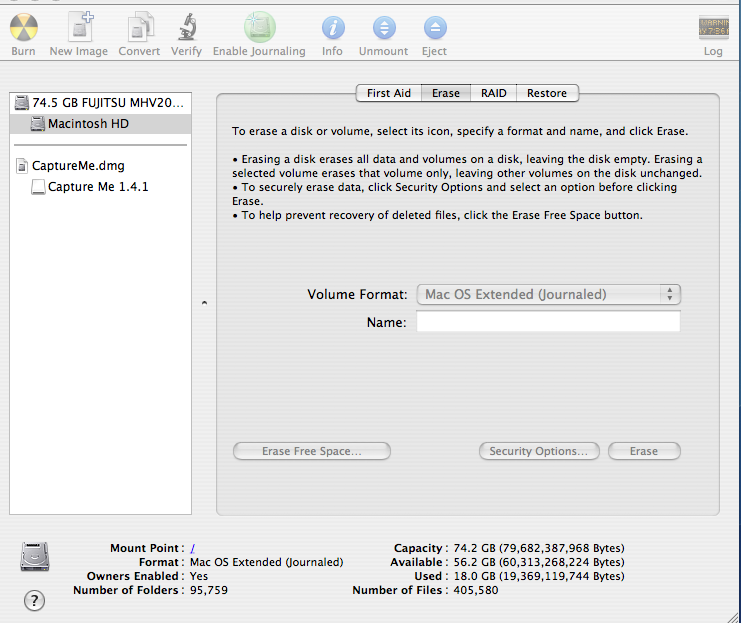Click the Number of Files 405,580 value
Screen dimensions: 741x623
(x=476, y=590)
